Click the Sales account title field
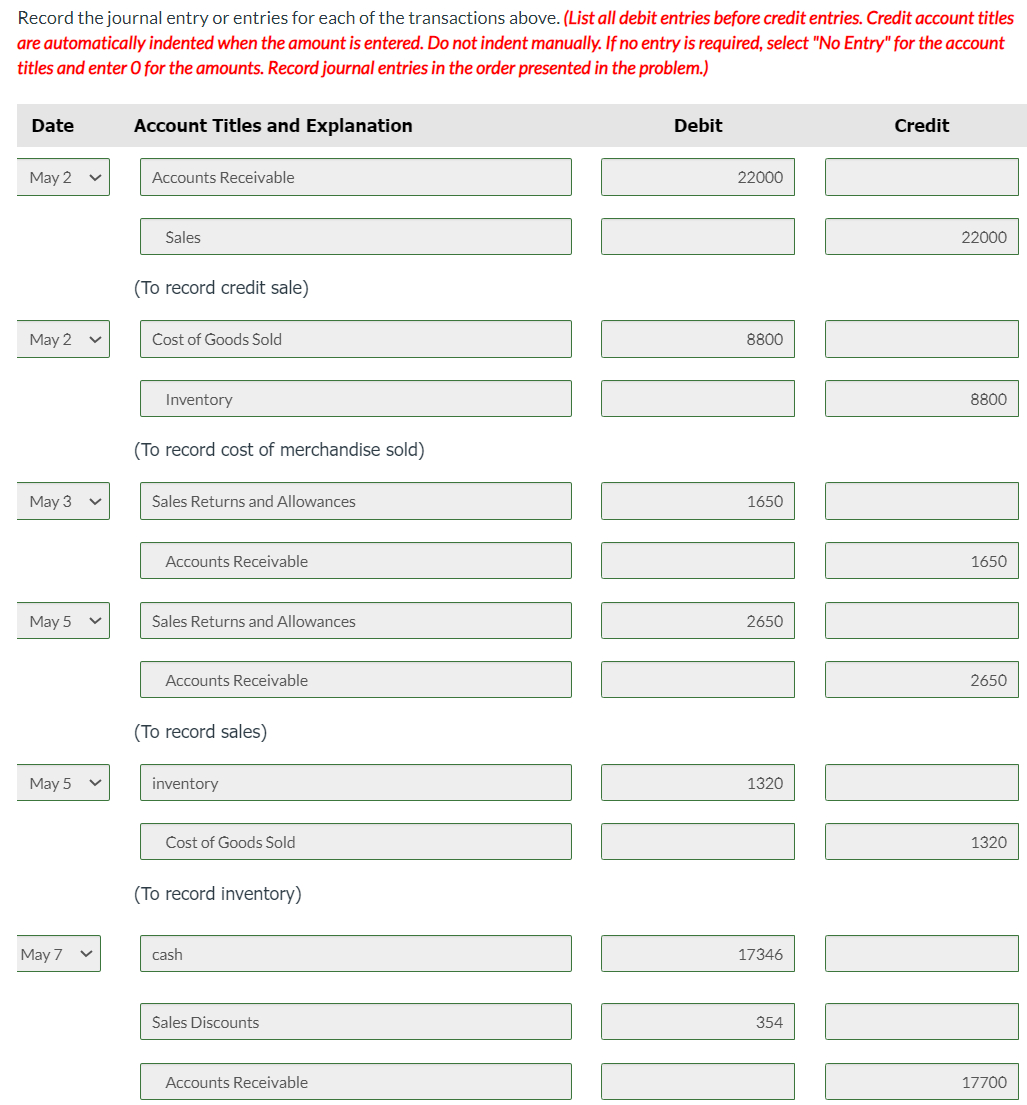The image size is (1027, 1105). [x=355, y=236]
